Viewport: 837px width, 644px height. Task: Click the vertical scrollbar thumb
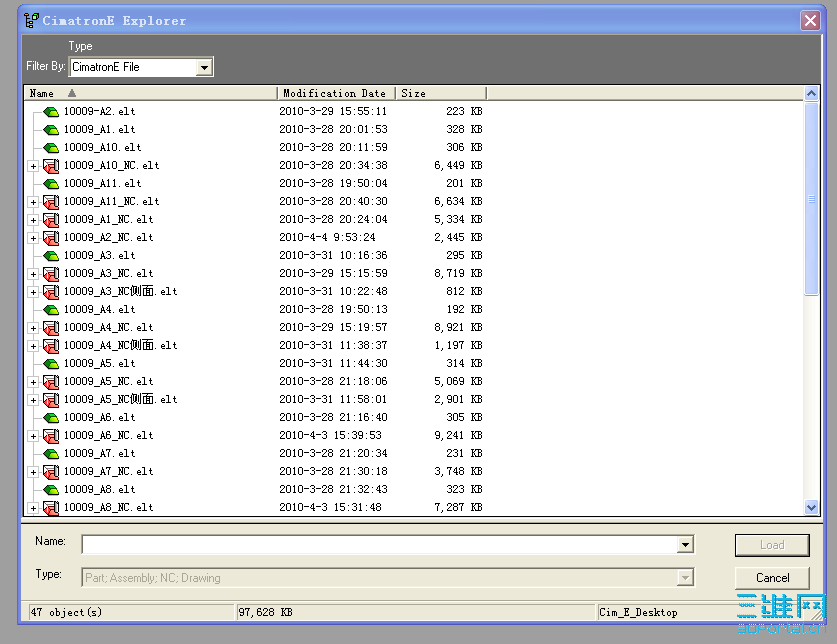(x=811, y=199)
